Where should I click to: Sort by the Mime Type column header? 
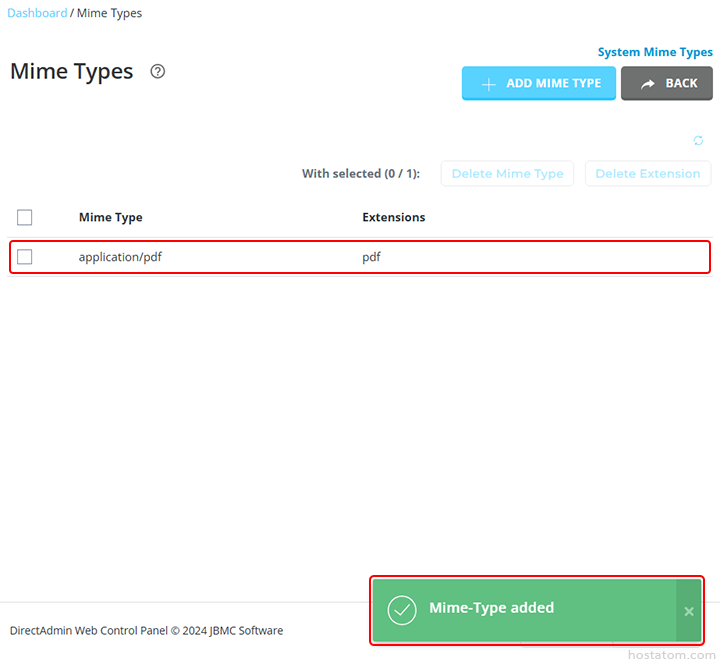click(x=111, y=217)
